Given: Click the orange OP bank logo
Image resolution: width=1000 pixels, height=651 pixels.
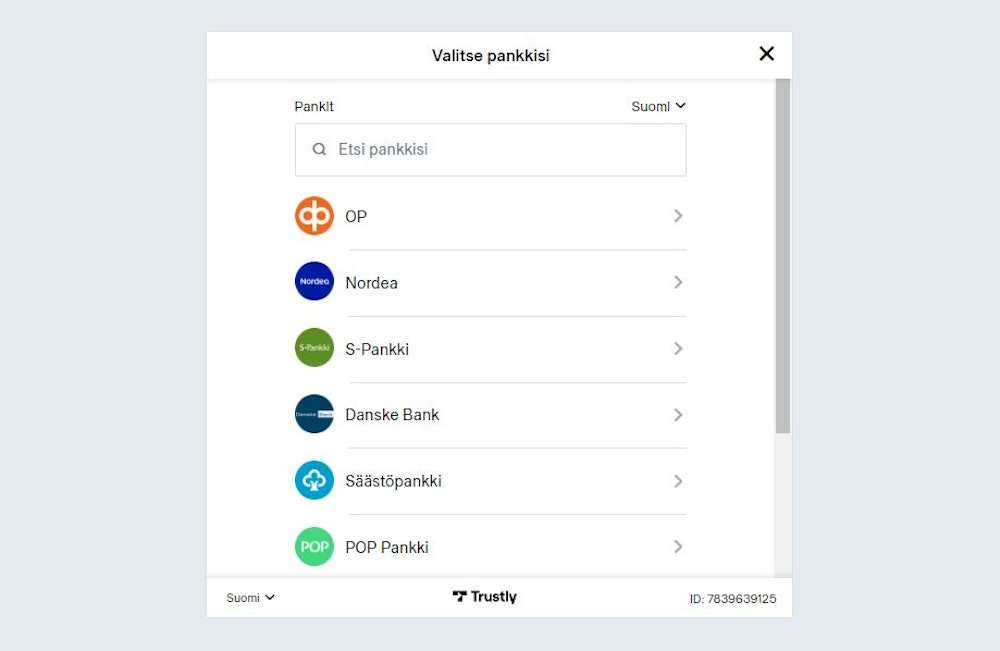Looking at the screenshot, I should click(x=314, y=216).
